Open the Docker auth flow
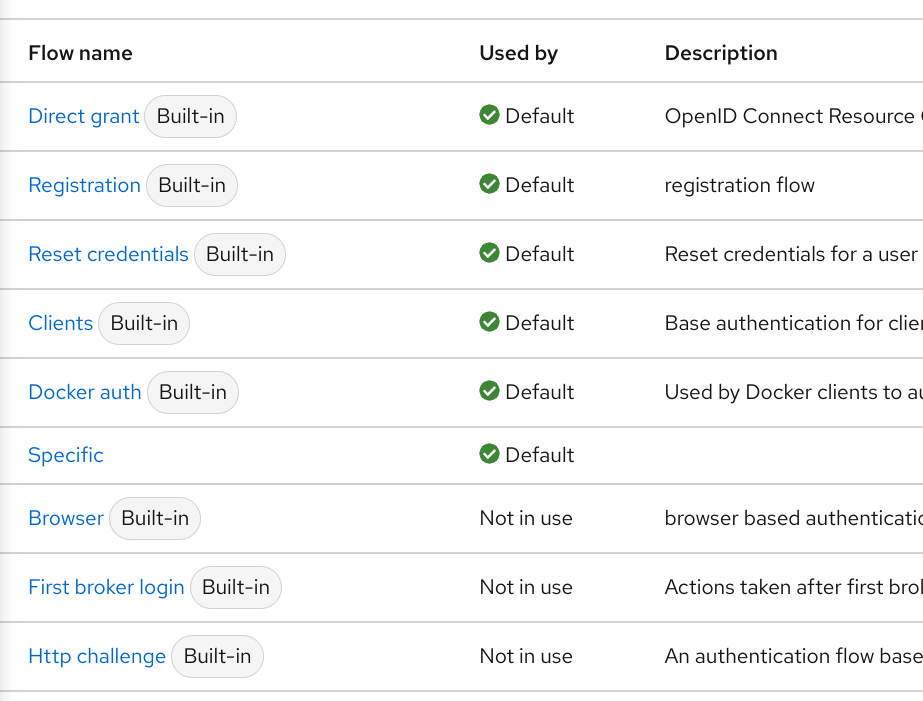 coord(84,392)
